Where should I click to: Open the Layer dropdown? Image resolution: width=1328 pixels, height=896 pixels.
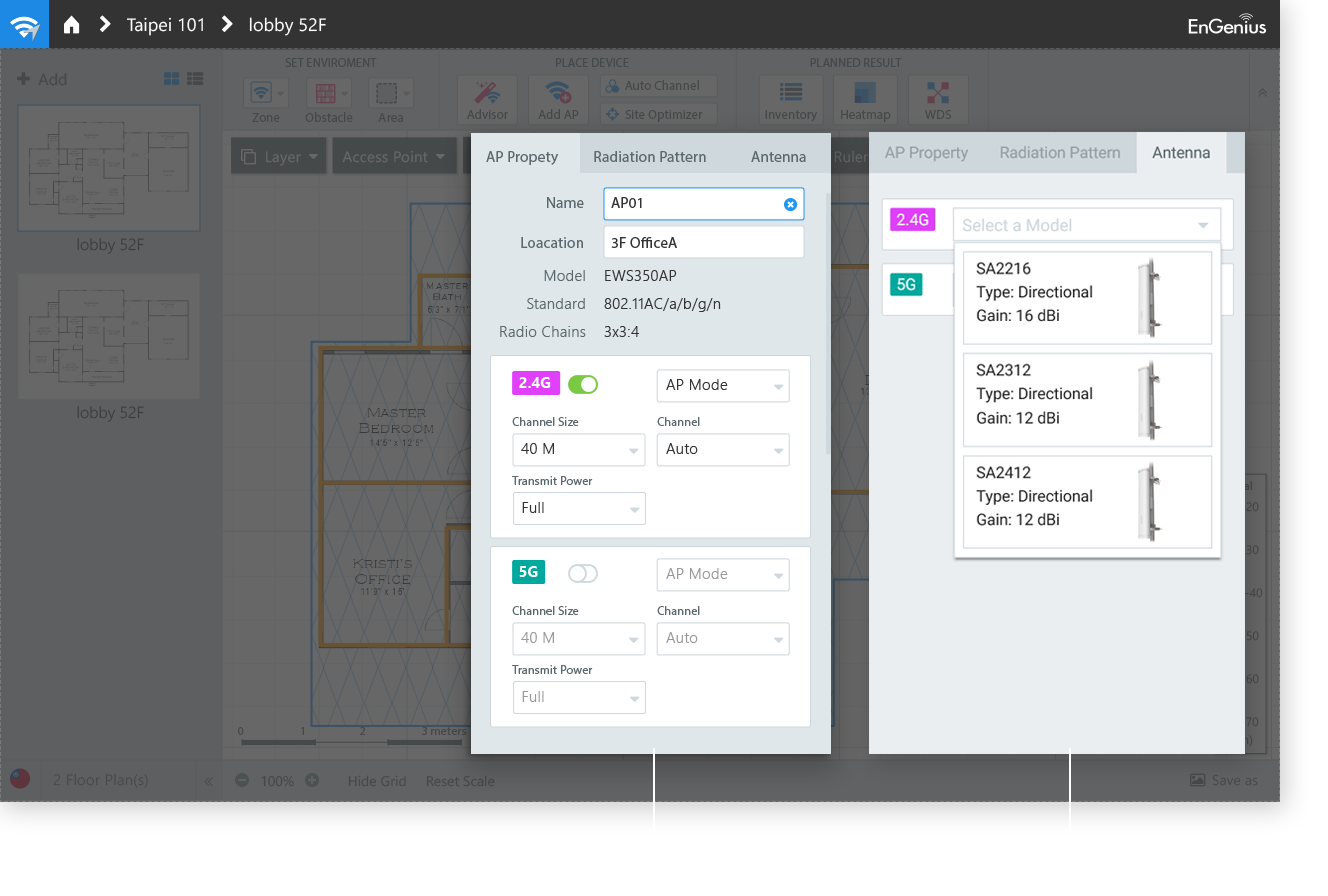tap(280, 157)
